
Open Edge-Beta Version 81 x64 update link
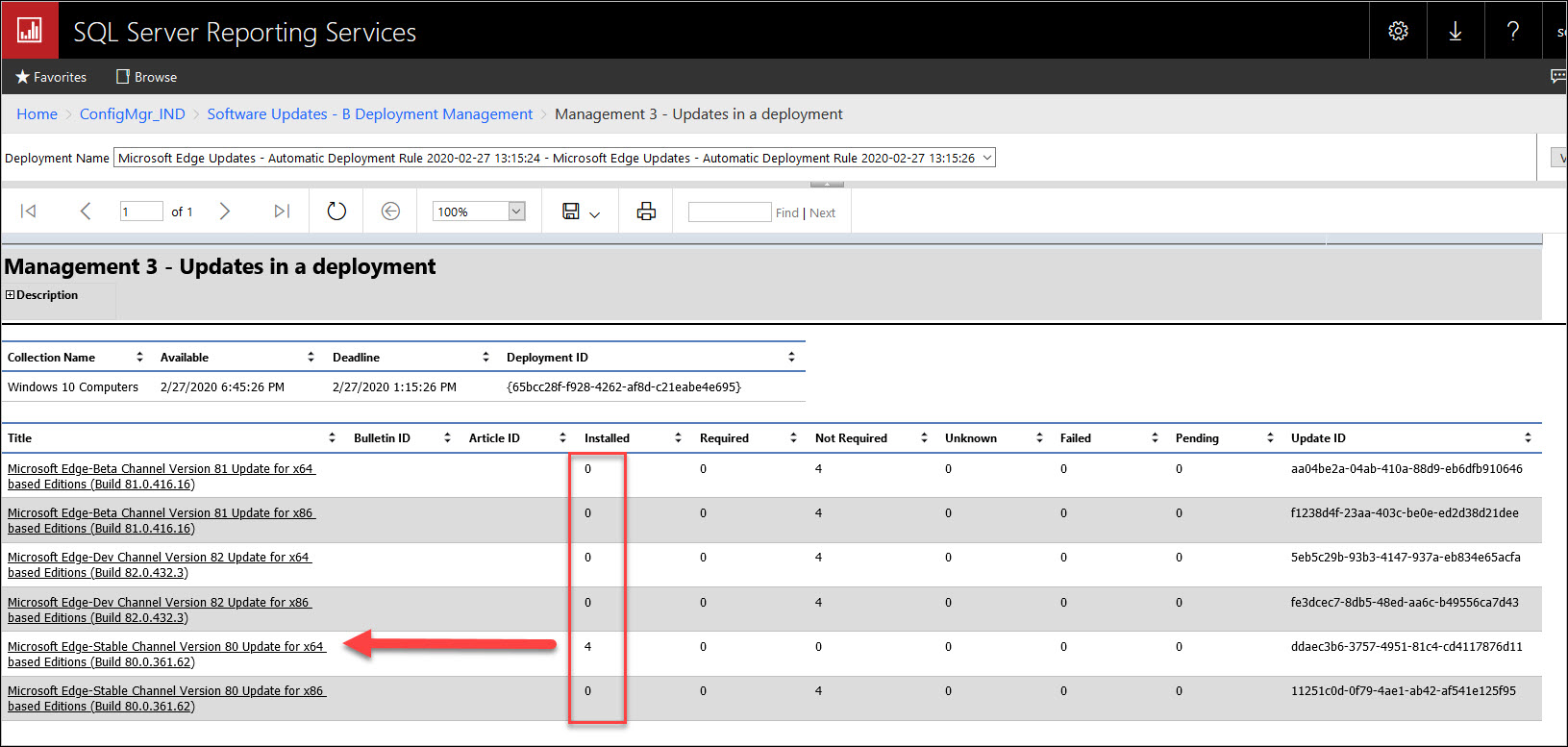pos(162,476)
